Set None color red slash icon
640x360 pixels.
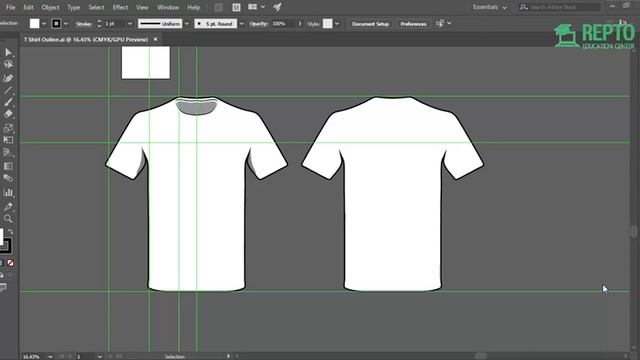pyautogui.click(x=10, y=263)
